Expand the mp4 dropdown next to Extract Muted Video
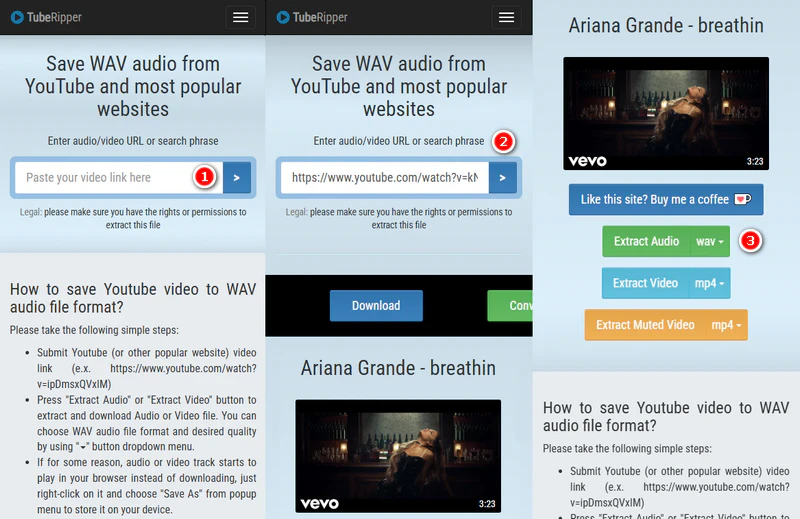This screenshot has height=519, width=800. tap(726, 326)
